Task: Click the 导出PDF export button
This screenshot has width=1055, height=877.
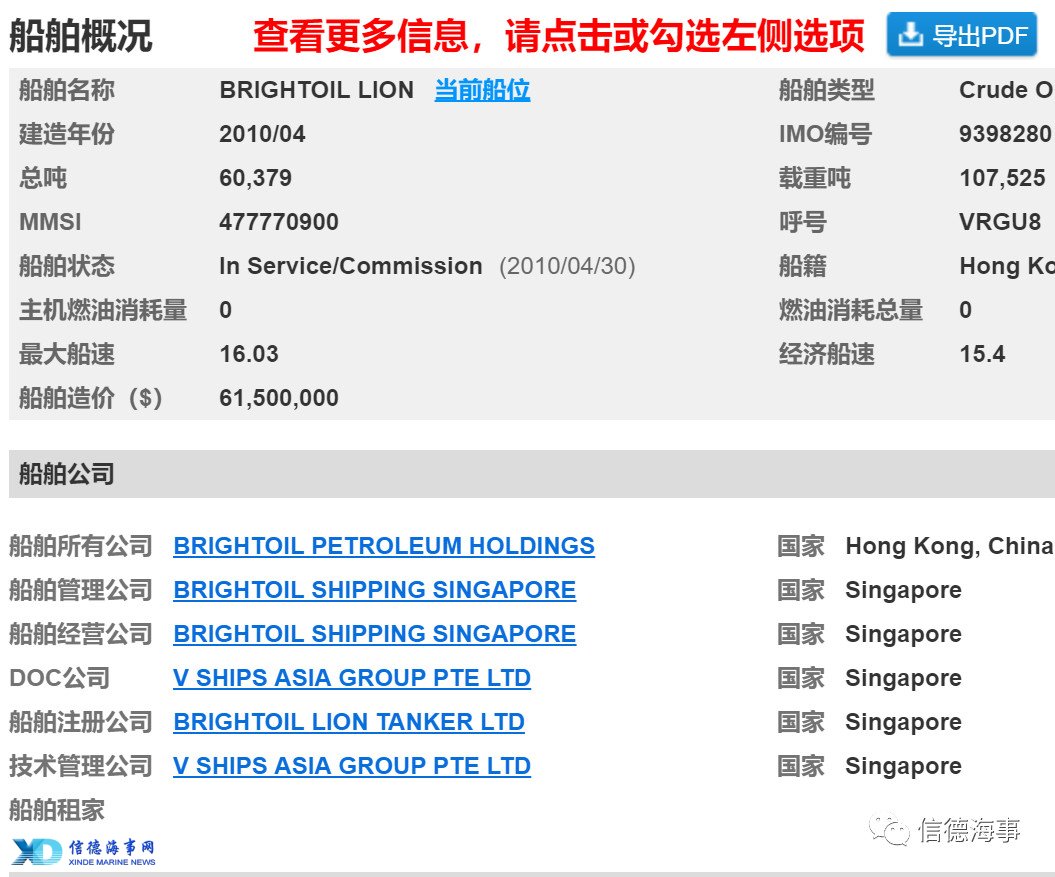Action: click(x=961, y=34)
